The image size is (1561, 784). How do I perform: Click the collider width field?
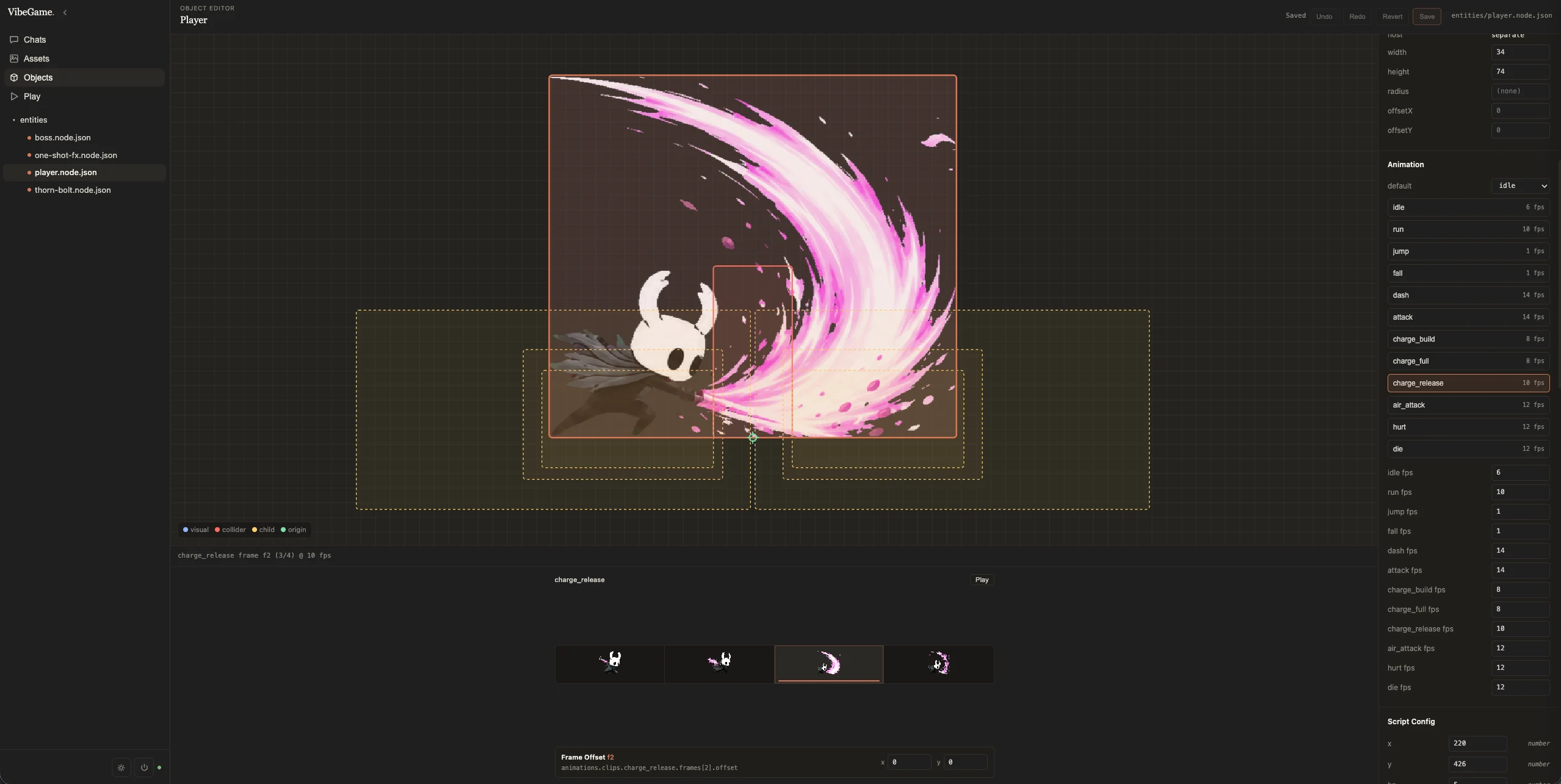(x=1520, y=52)
